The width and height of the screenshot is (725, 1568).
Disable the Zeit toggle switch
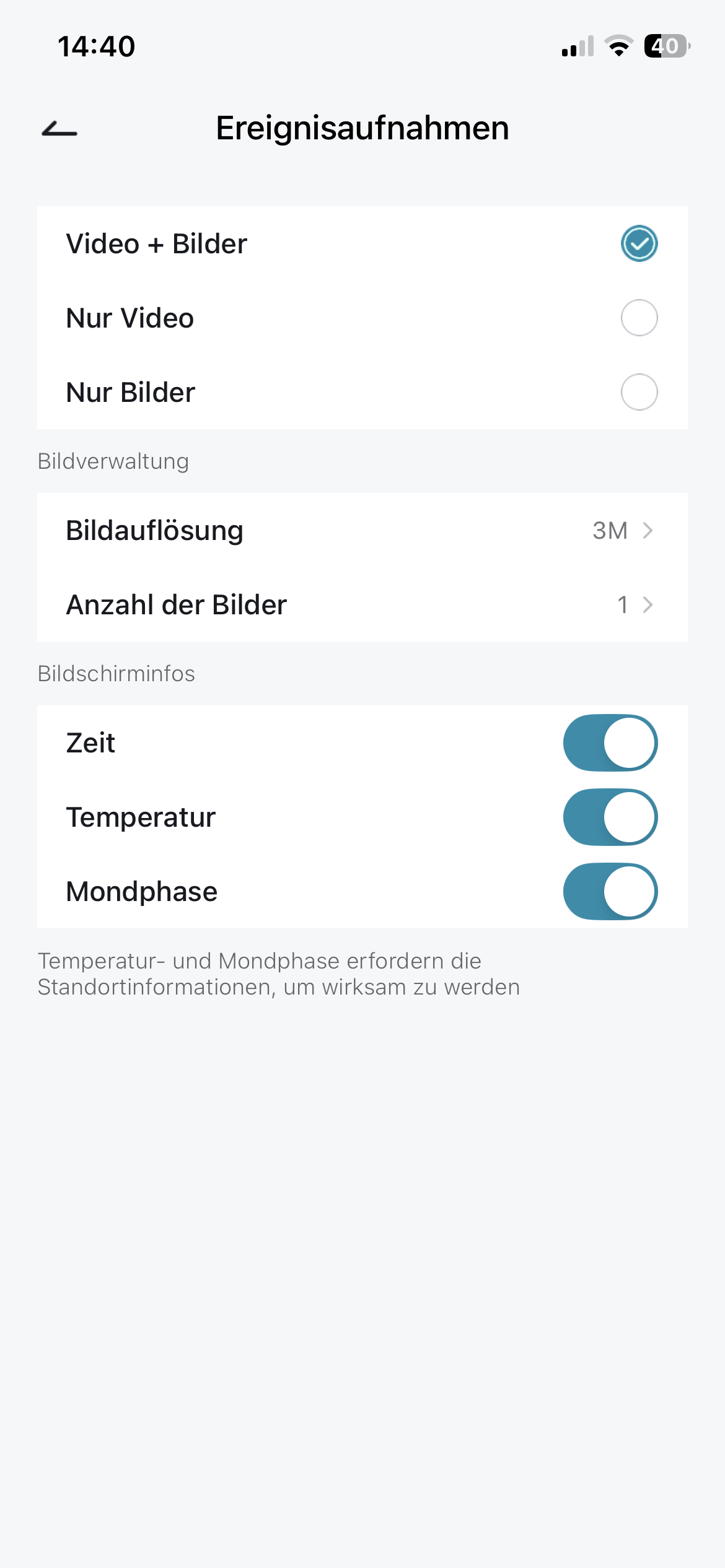610,743
